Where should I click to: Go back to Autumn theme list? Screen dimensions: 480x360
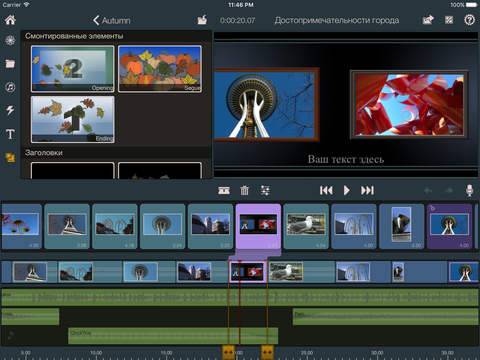[x=111, y=20]
